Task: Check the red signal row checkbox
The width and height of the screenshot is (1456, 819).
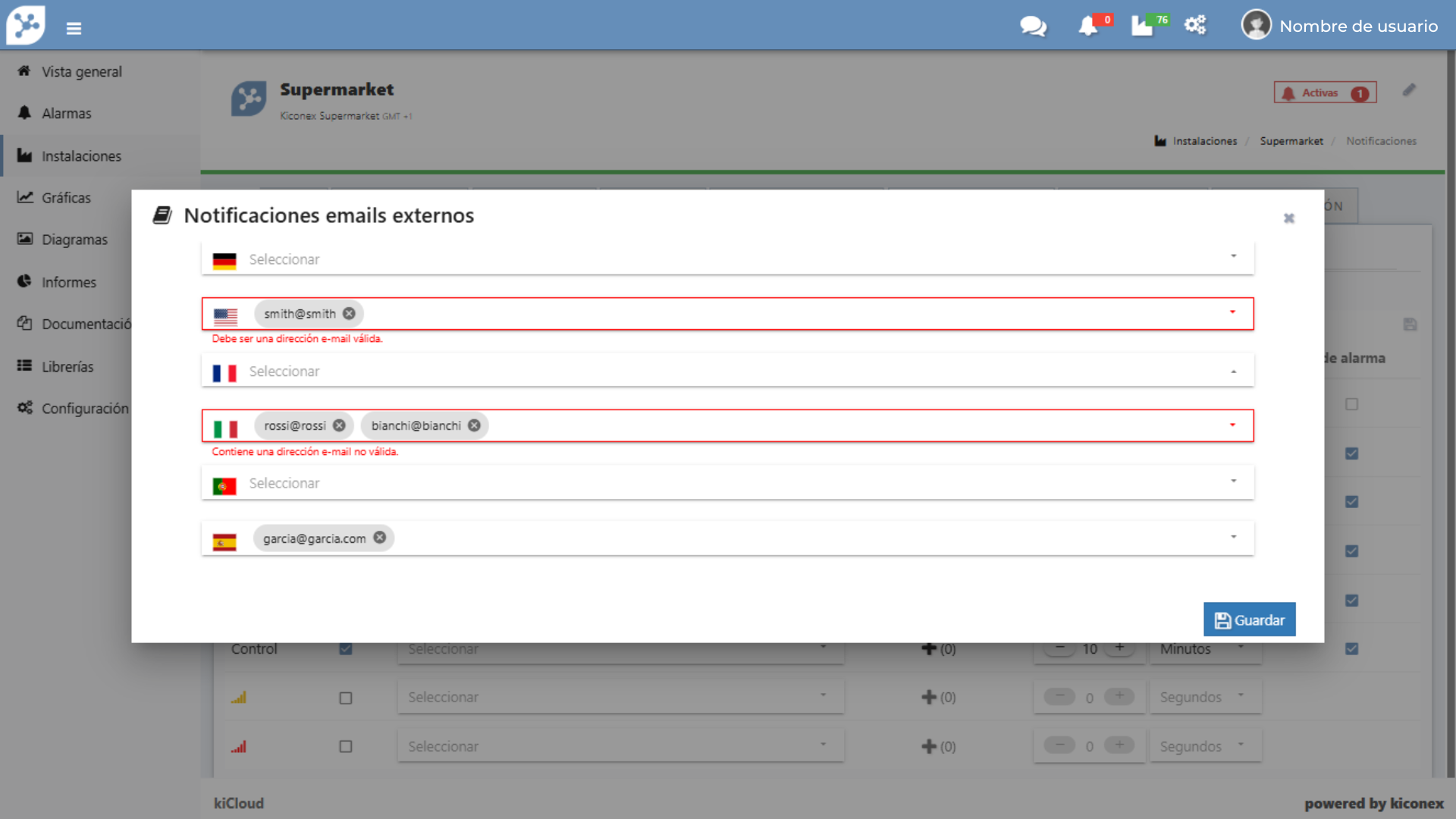Action: [346, 747]
